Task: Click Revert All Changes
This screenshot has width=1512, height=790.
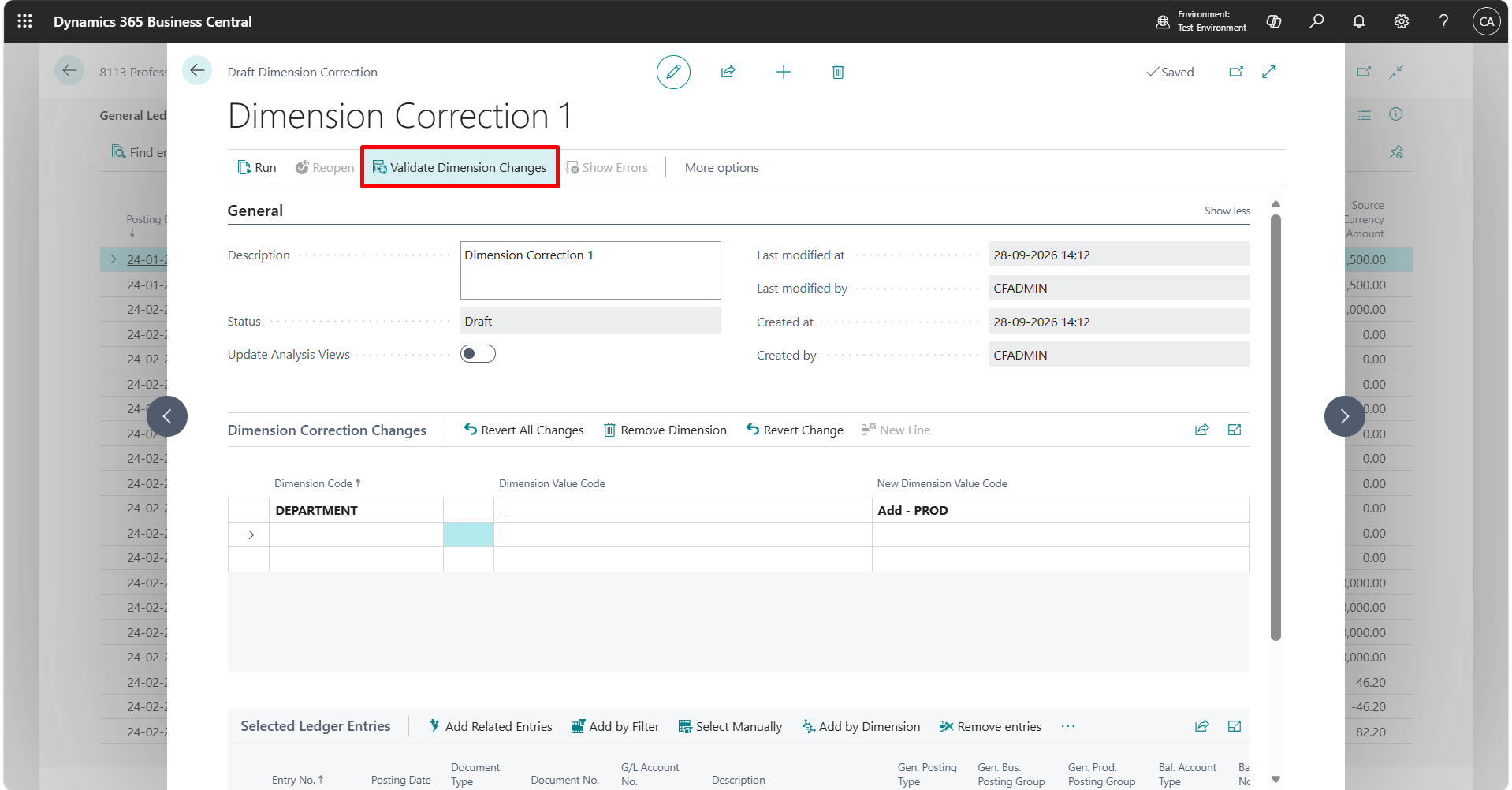Action: coord(524,430)
